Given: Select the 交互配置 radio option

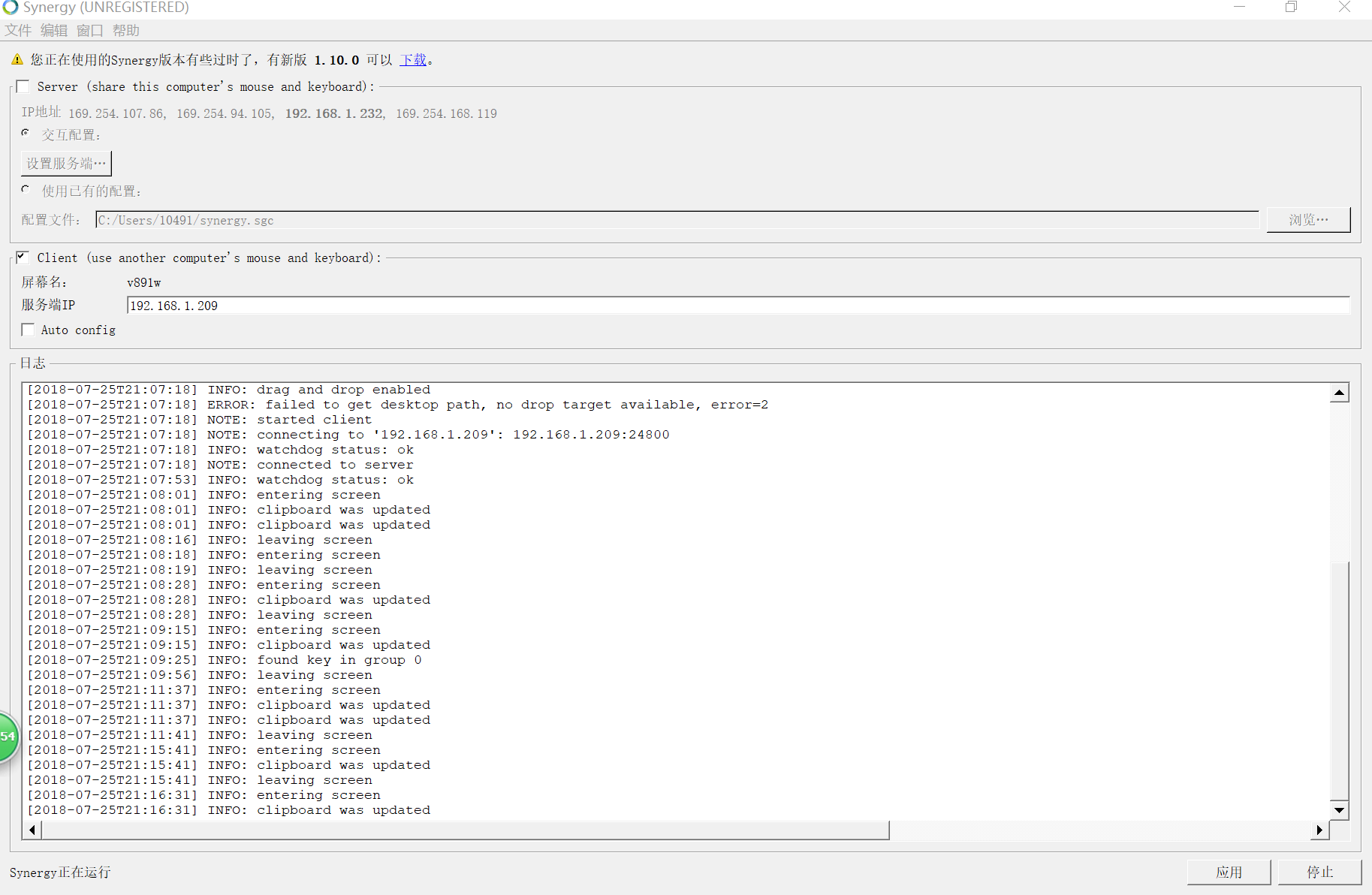Looking at the screenshot, I should pyautogui.click(x=26, y=133).
